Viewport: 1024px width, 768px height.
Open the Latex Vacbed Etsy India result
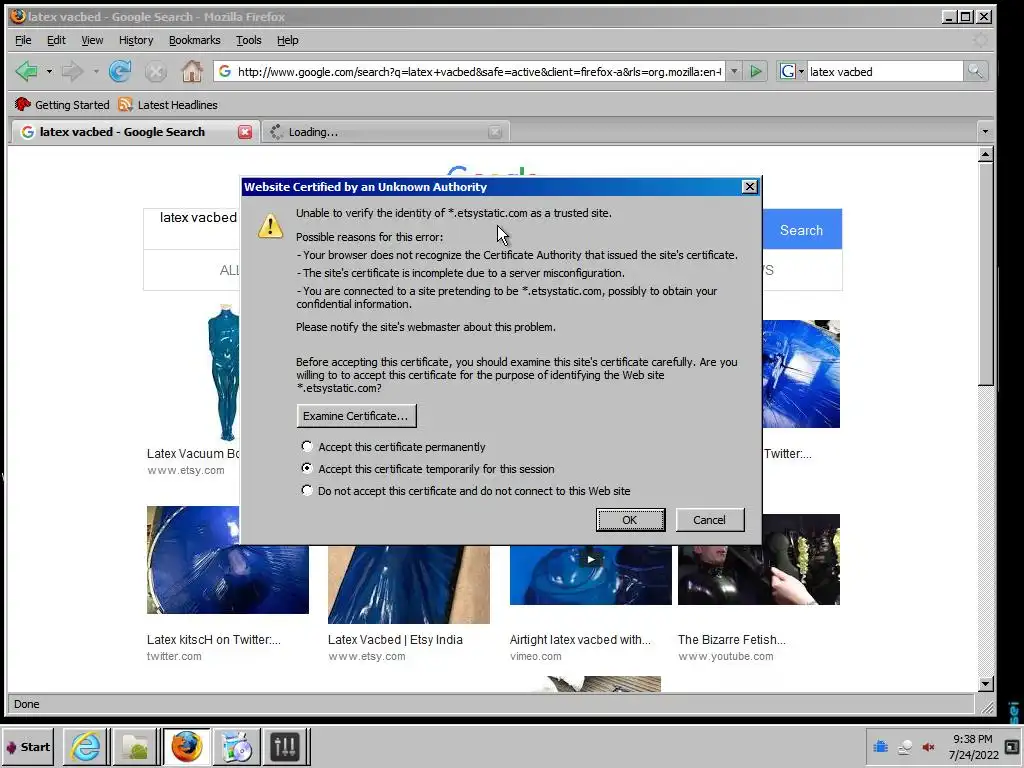pos(395,639)
